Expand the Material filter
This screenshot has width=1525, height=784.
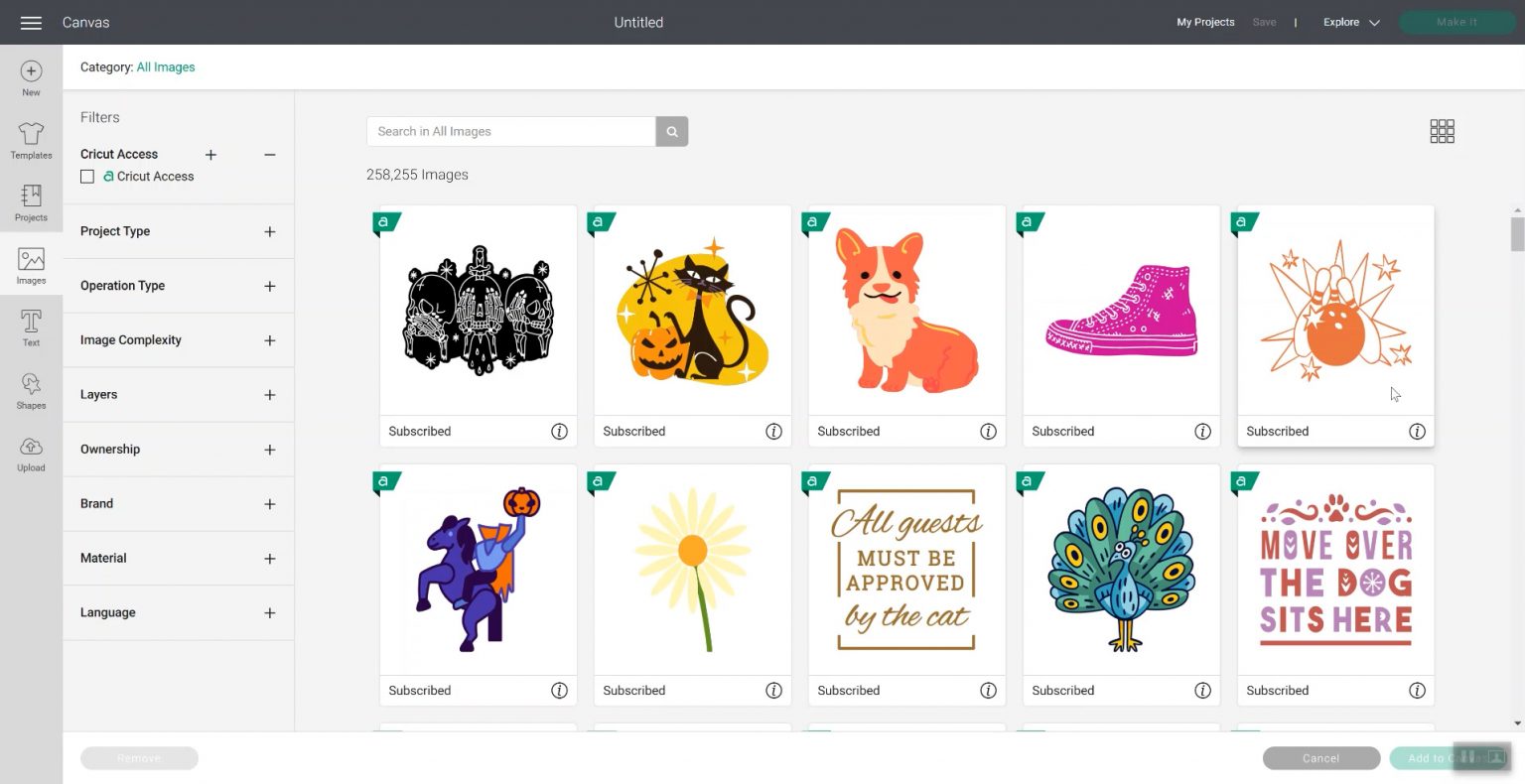coord(269,559)
